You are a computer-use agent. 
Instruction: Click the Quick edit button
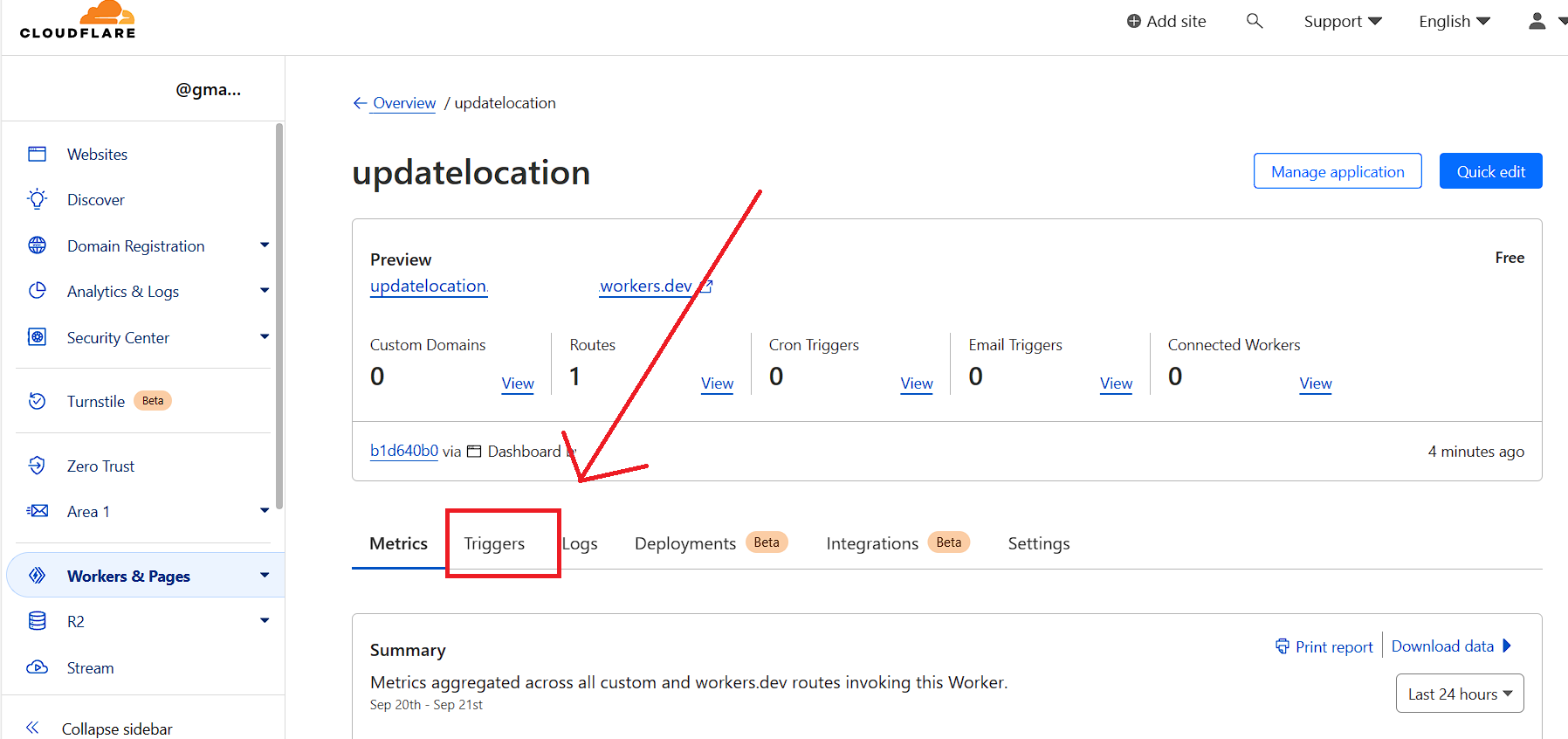1490,171
